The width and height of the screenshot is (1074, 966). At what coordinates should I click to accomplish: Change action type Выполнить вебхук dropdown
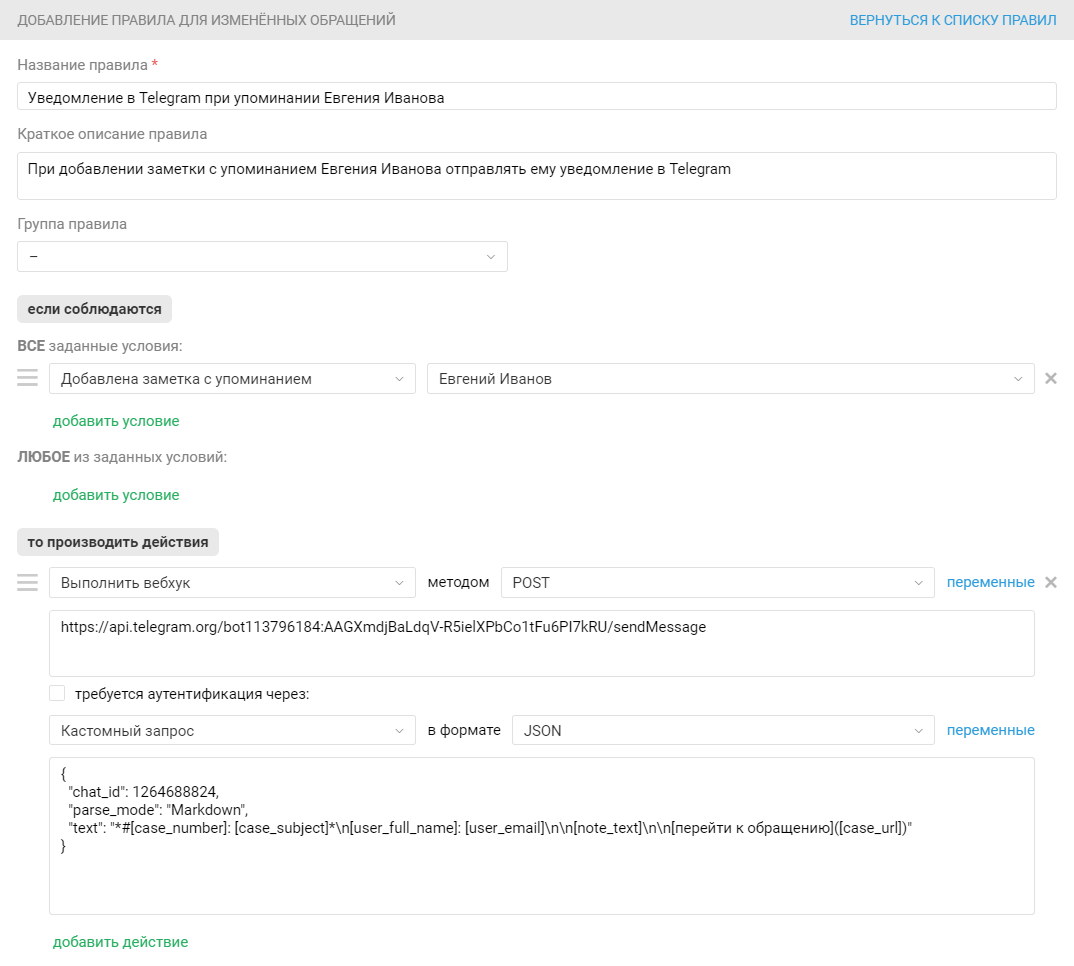(232, 583)
